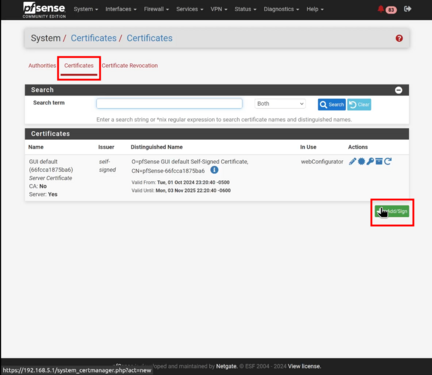
Task: Open the VPN menu
Action: pyautogui.click(x=219, y=9)
